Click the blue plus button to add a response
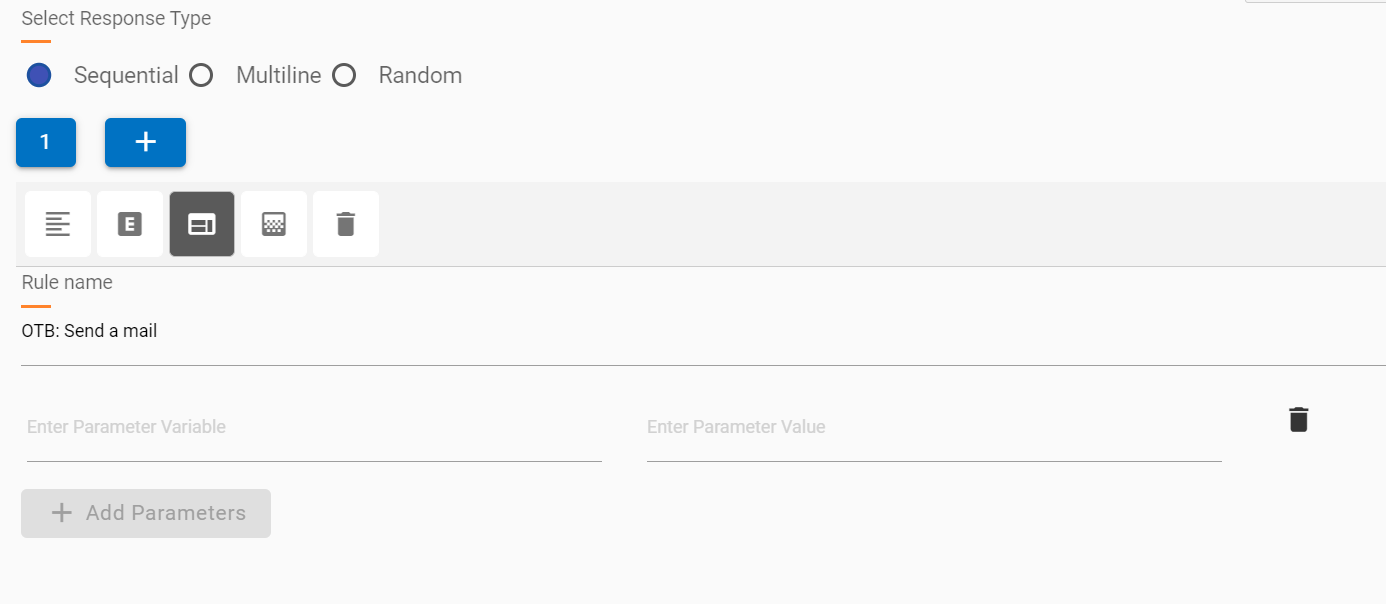 coord(145,142)
